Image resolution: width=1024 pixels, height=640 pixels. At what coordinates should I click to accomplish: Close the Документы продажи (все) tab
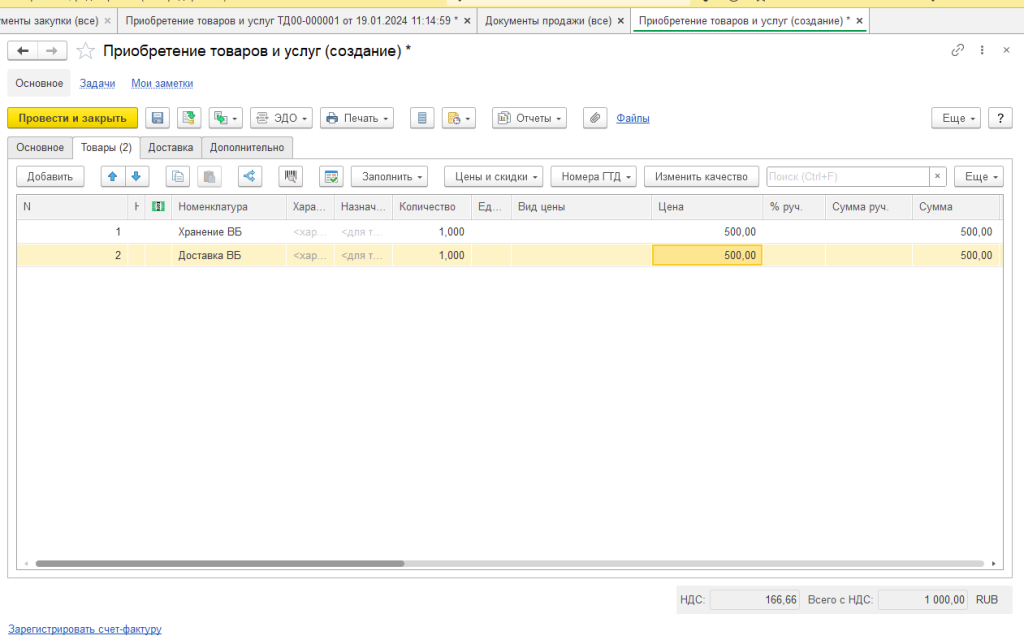click(620, 21)
